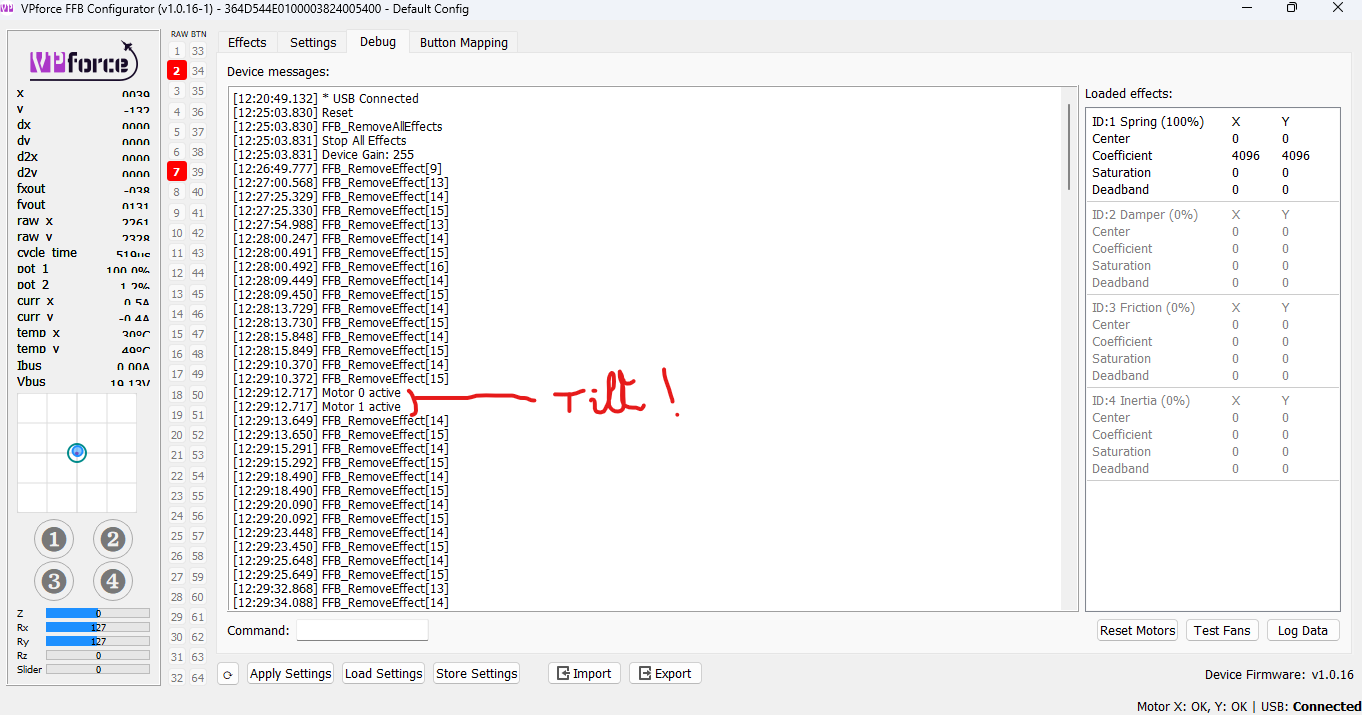
Task: Focus the Command input field
Action: 362,630
